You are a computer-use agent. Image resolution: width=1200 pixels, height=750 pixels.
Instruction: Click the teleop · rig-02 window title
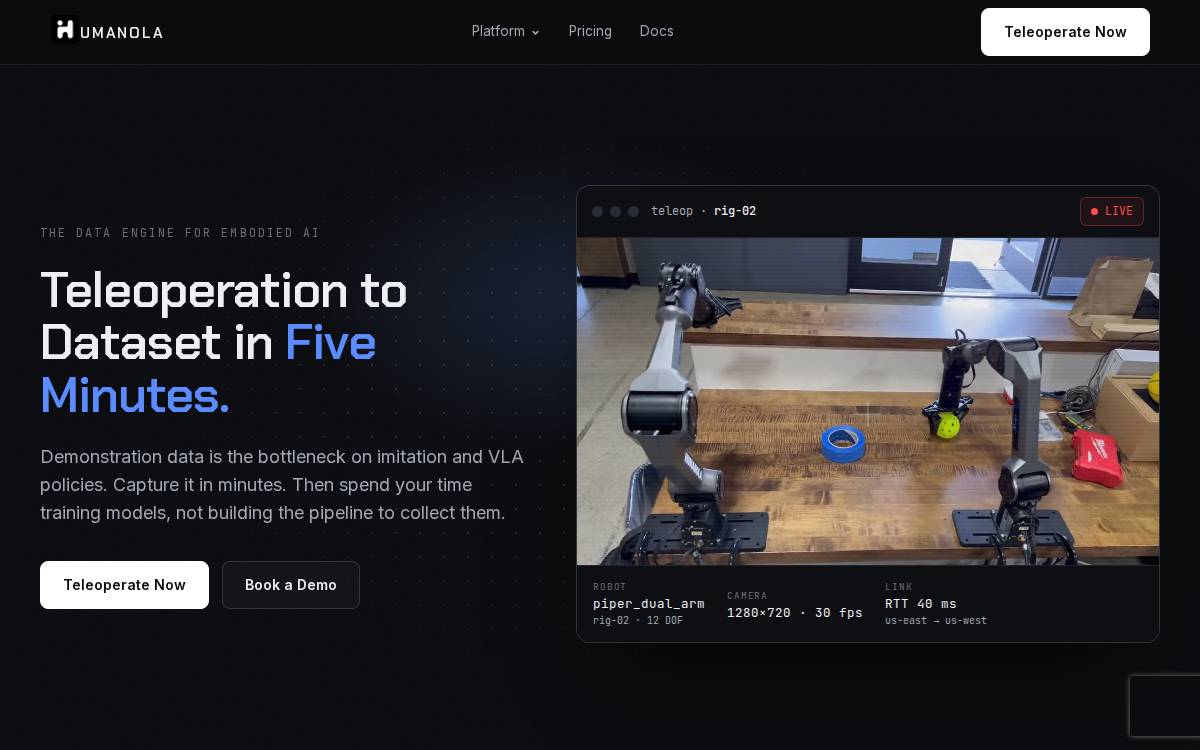point(703,211)
